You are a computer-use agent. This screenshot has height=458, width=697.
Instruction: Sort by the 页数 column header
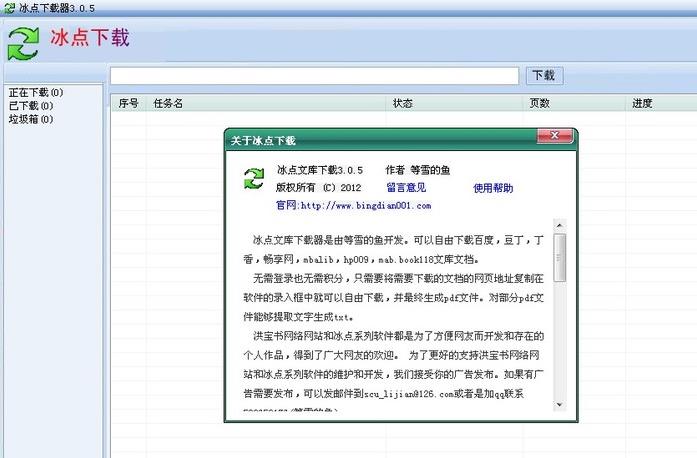574,103
